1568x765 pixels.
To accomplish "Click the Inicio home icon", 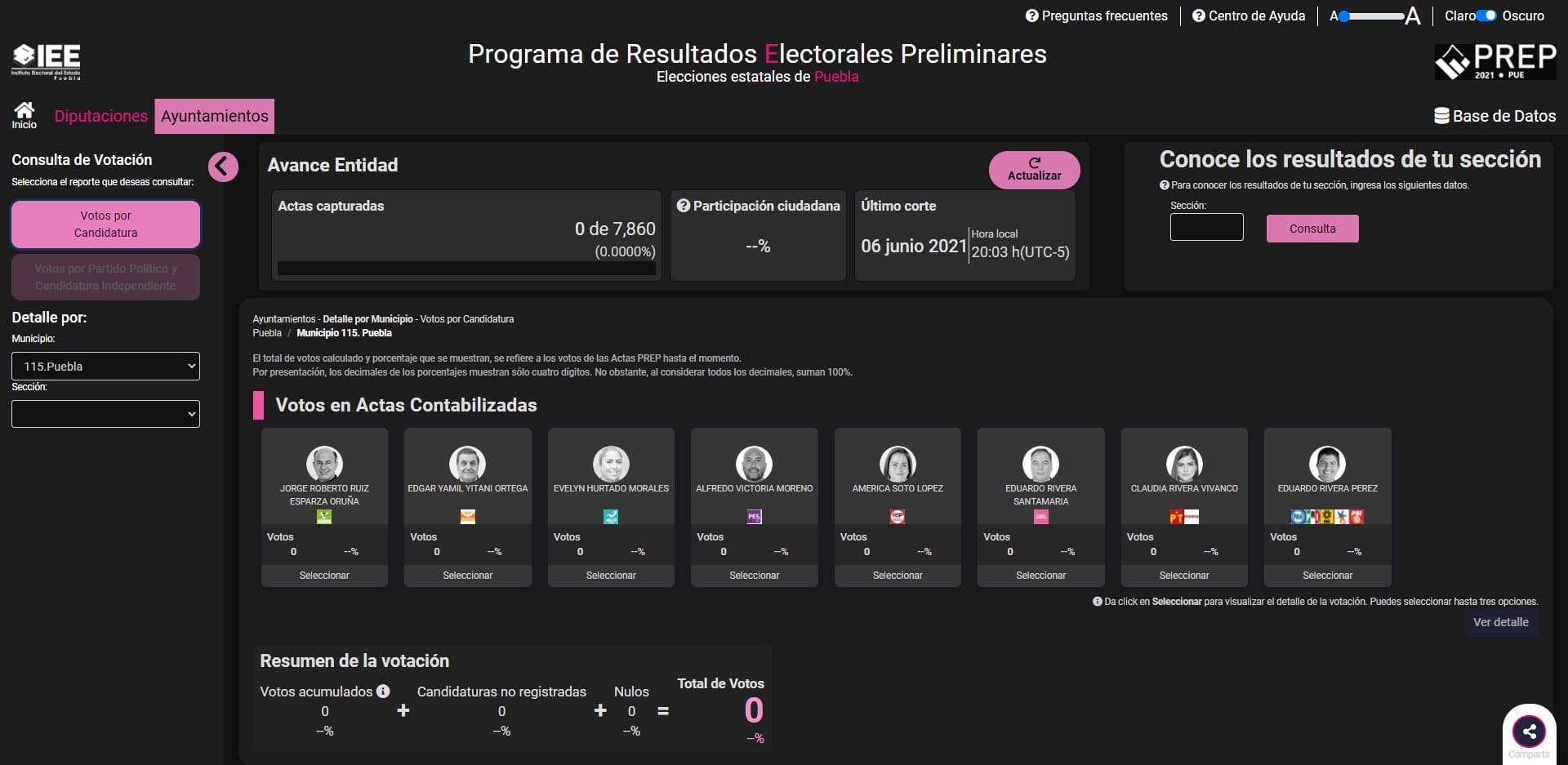I will pyautogui.click(x=24, y=116).
